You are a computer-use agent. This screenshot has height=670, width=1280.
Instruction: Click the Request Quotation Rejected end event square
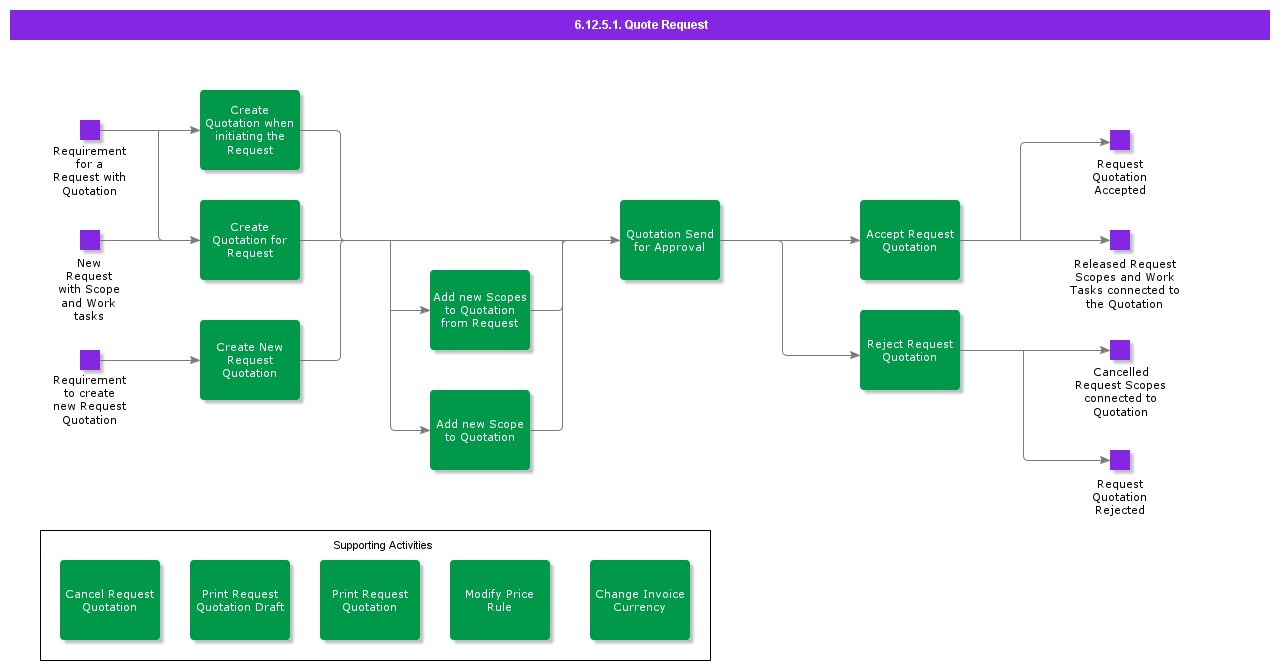1119,460
